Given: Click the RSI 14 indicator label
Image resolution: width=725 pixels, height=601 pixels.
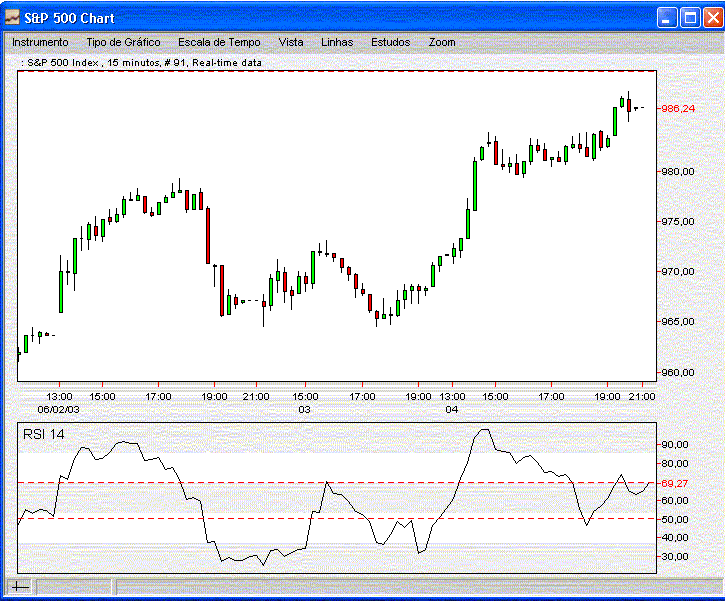Looking at the screenshot, I should click(x=43, y=434).
